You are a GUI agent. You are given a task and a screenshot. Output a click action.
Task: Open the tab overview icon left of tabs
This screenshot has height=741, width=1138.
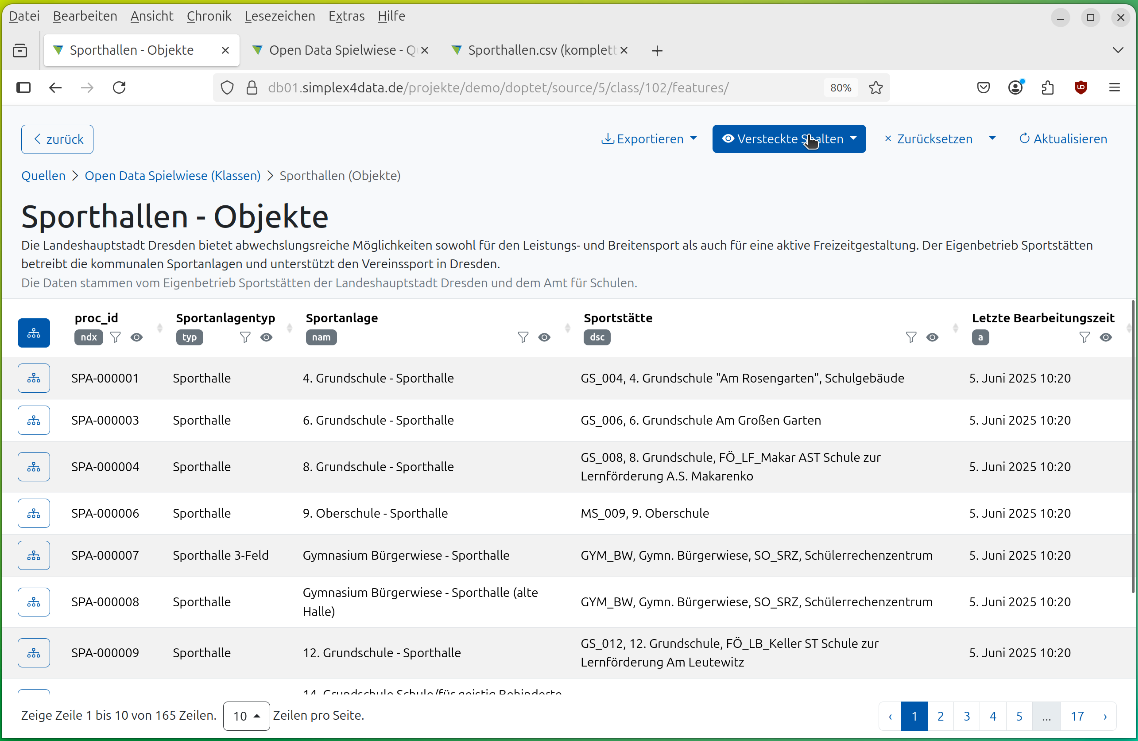click(20, 50)
